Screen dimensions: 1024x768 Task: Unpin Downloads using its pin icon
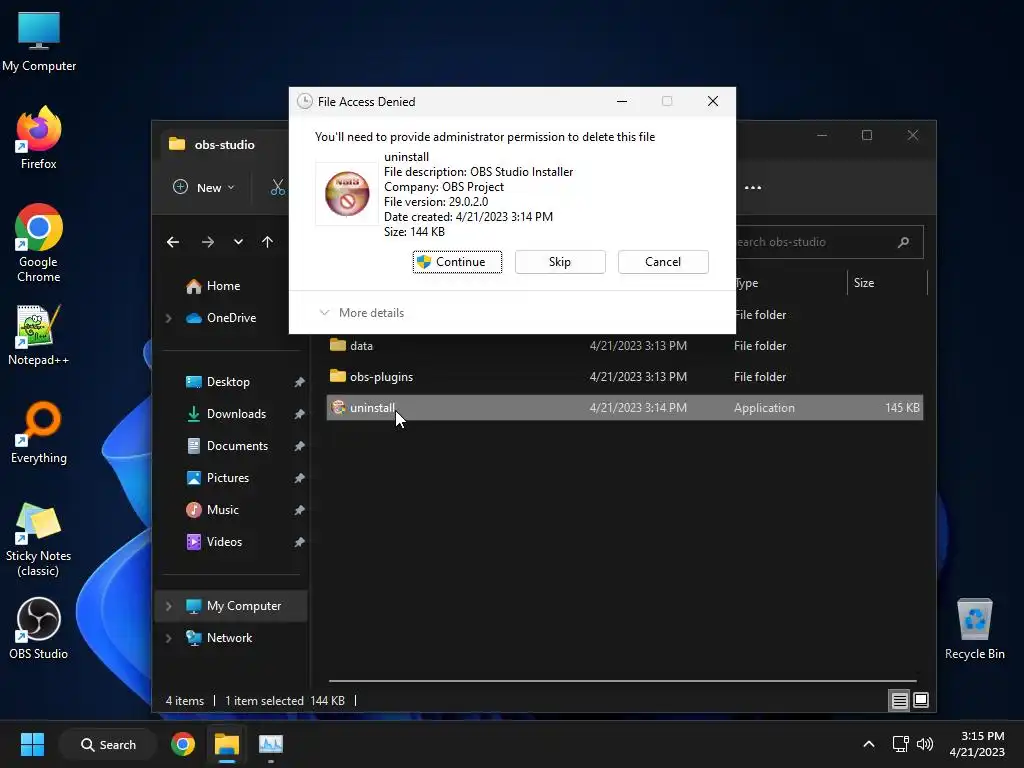tap(299, 414)
